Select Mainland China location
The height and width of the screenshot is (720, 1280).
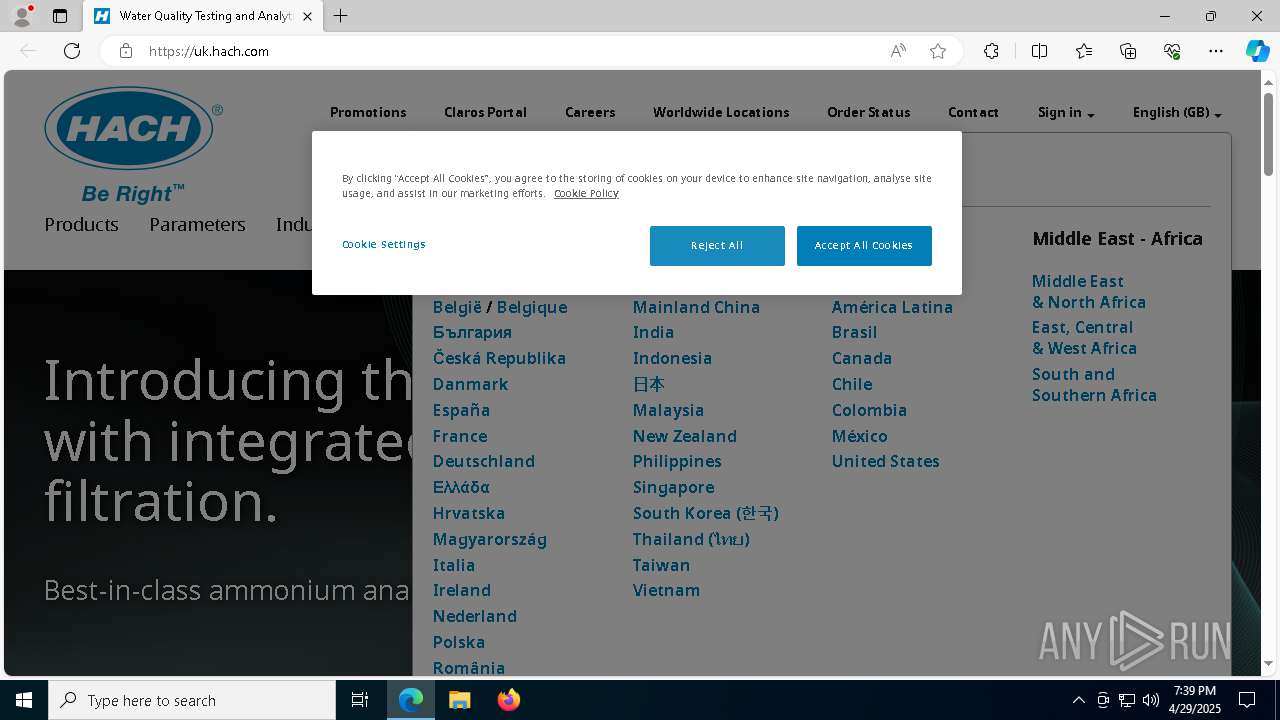696,307
